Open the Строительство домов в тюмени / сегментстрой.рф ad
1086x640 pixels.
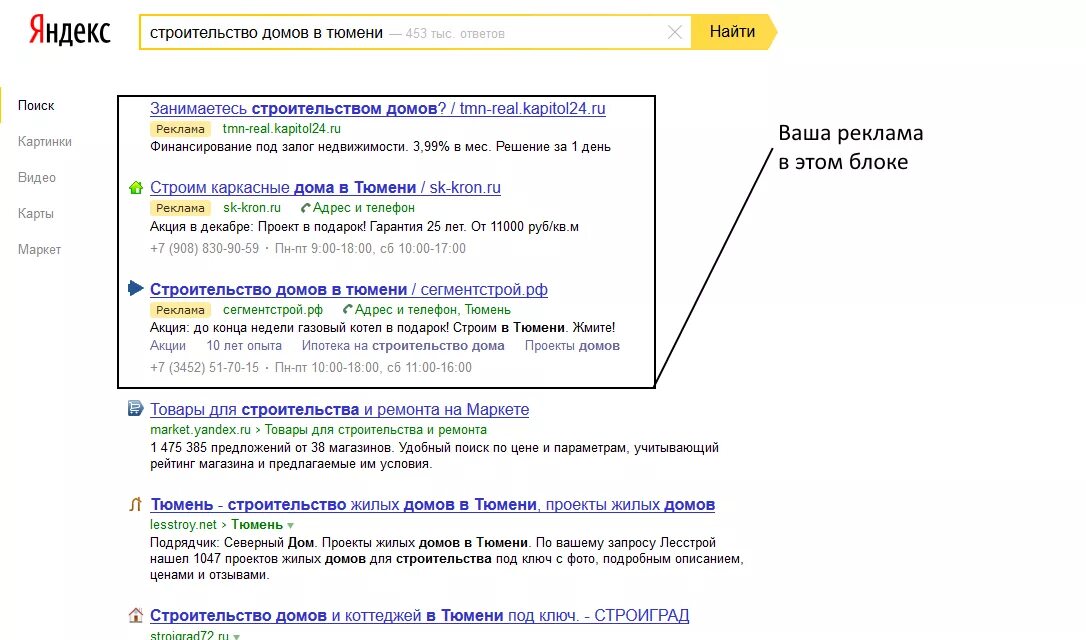pyautogui.click(x=348, y=290)
